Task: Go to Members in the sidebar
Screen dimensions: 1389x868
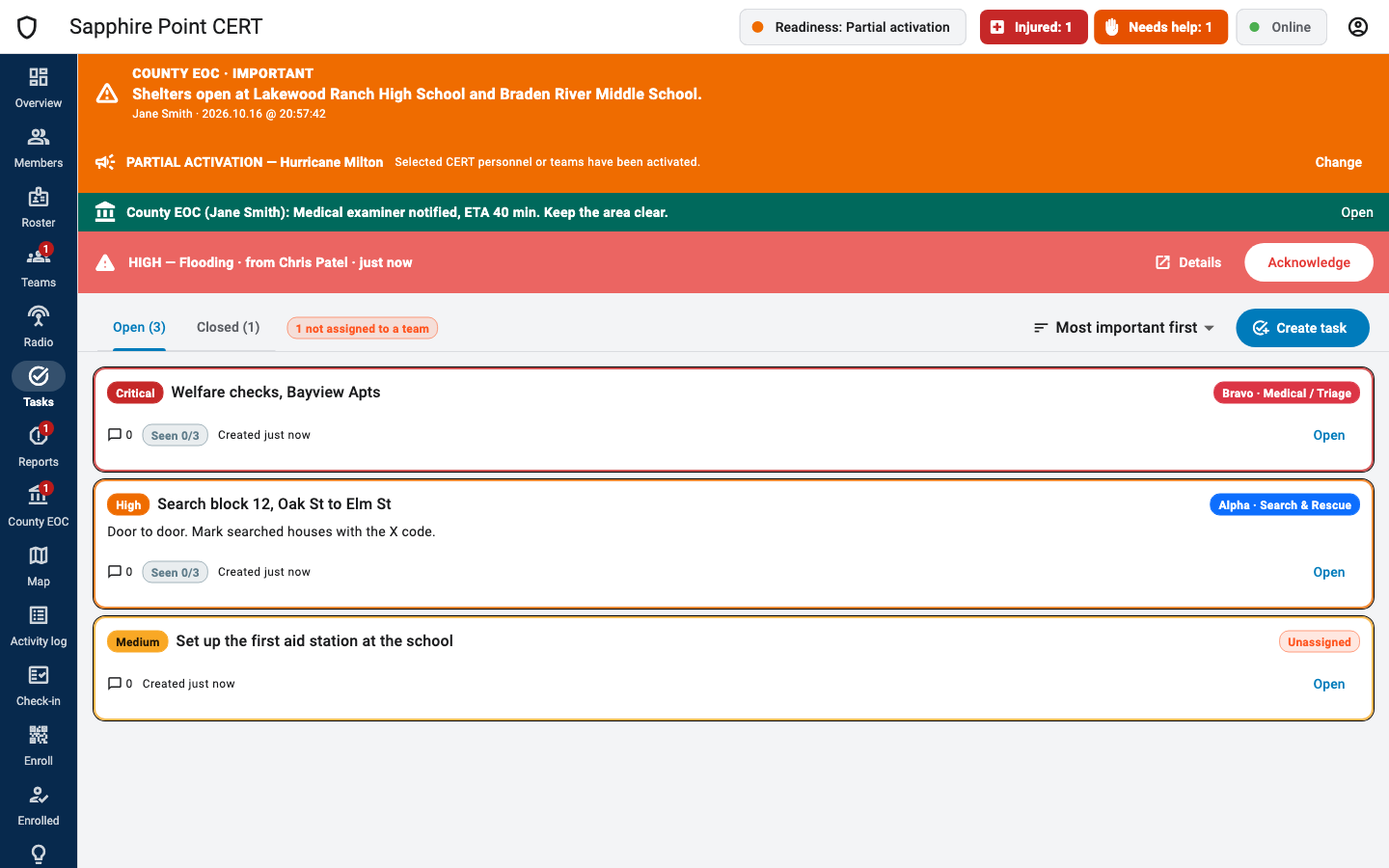Action: [x=39, y=148]
